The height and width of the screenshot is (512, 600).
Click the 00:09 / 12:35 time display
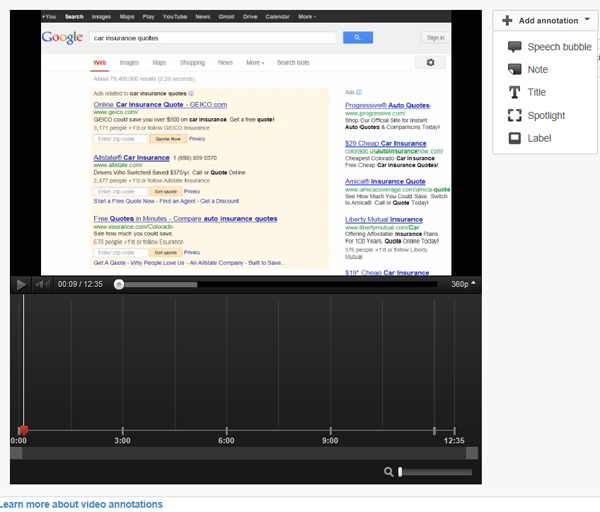(80, 284)
